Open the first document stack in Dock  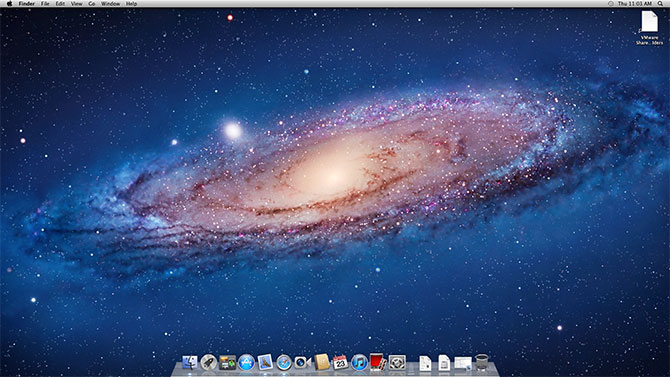point(425,363)
